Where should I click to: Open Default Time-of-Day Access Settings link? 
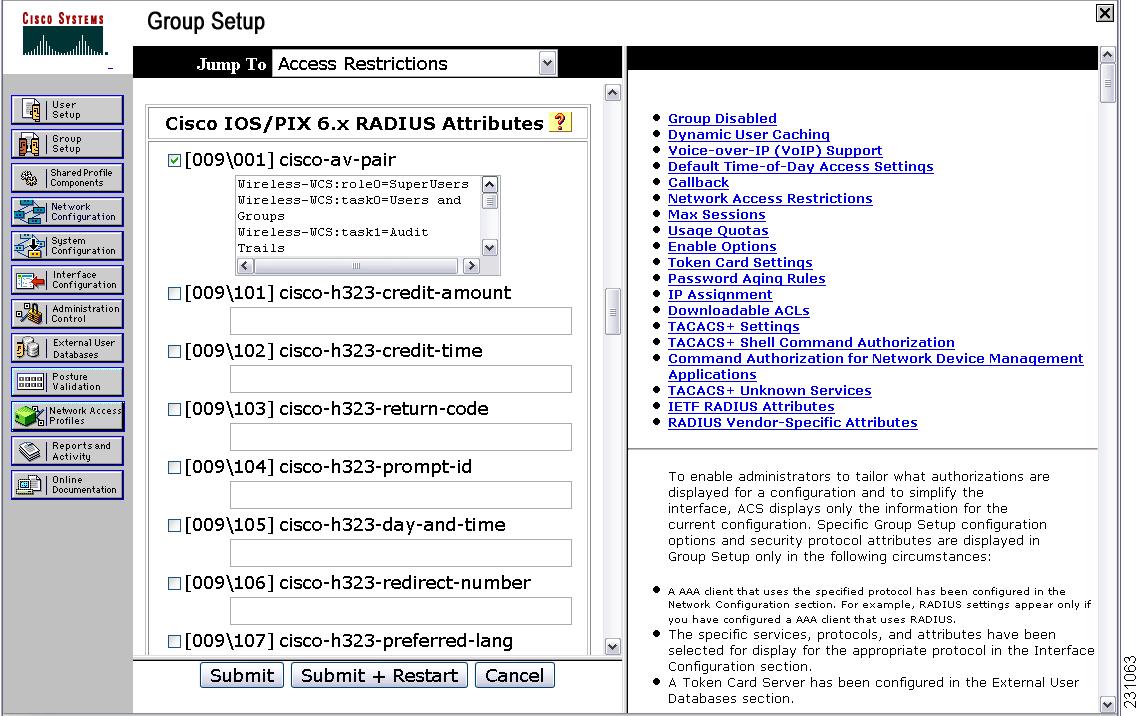coord(800,166)
